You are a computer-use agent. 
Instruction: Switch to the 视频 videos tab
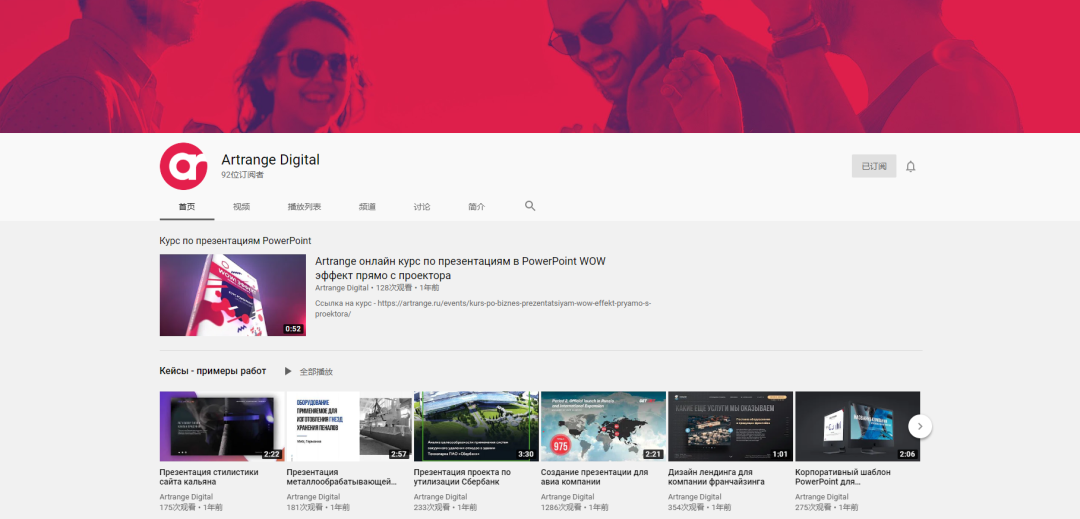click(x=241, y=206)
